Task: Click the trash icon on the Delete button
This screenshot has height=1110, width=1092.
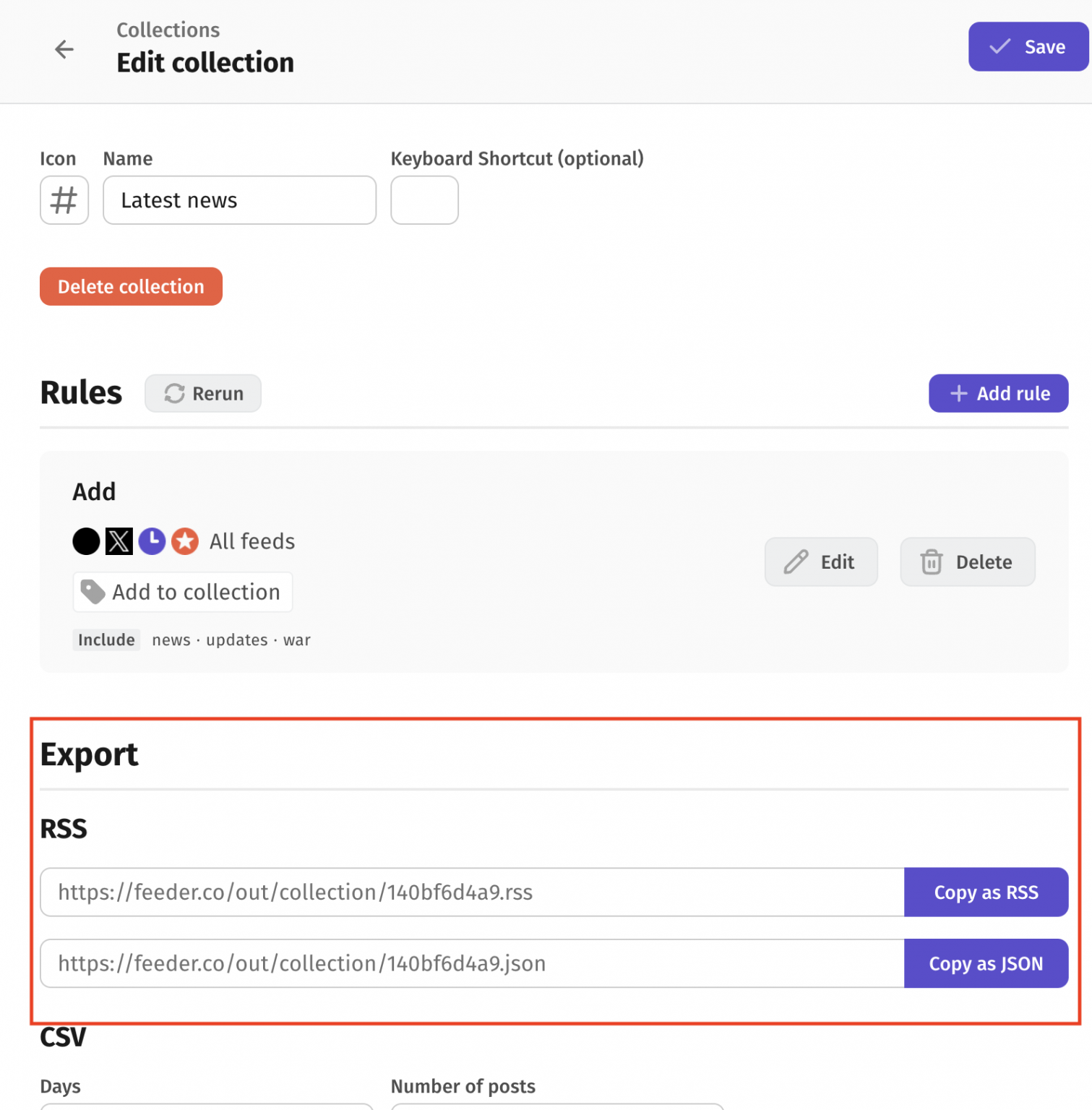Action: pyautogui.click(x=931, y=562)
